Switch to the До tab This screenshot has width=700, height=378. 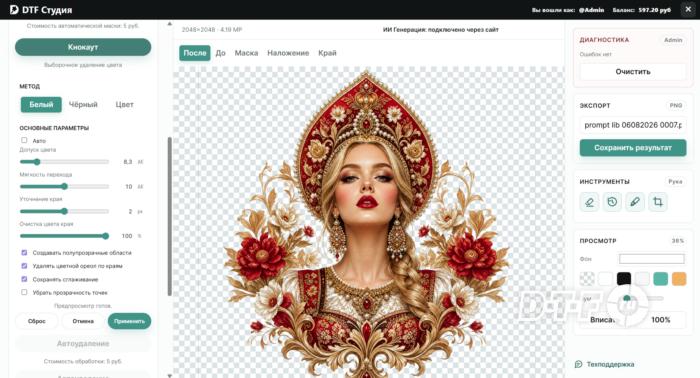tap(221, 53)
